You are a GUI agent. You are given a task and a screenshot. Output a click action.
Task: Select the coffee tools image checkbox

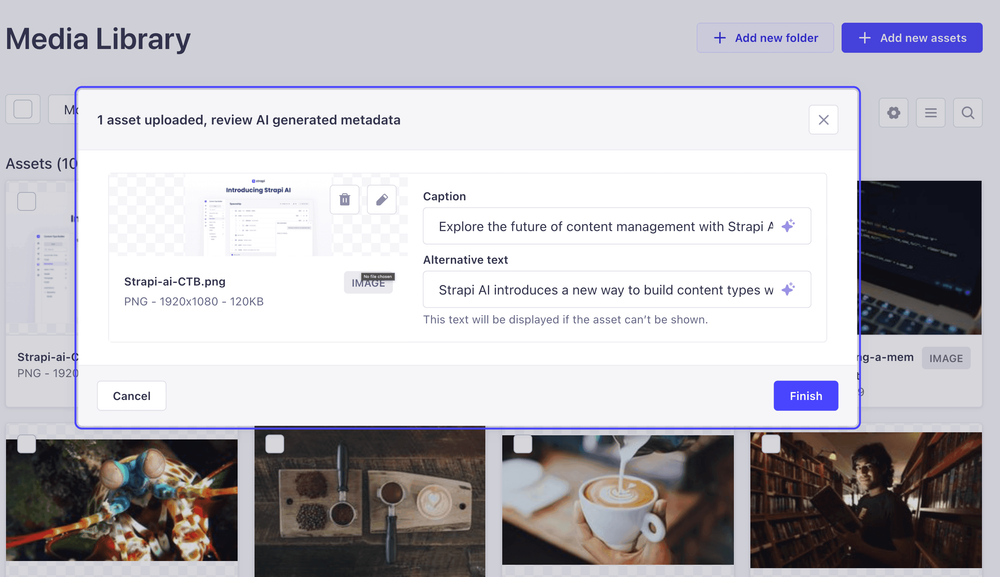(x=274, y=444)
